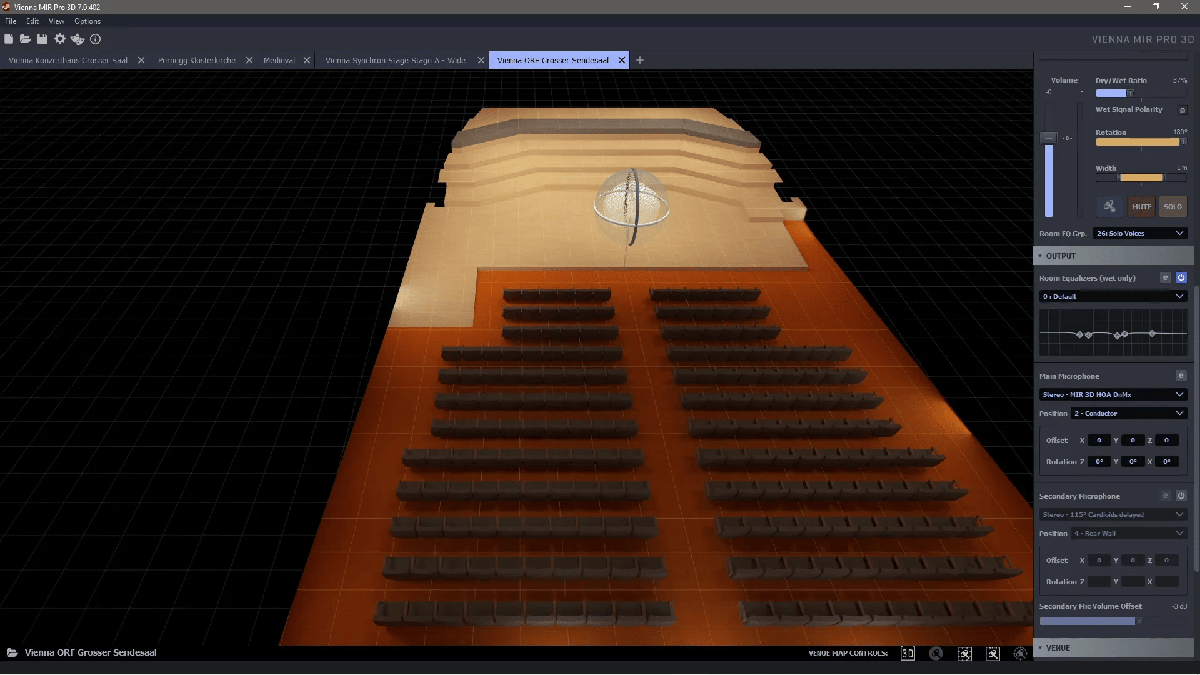
Task: Enable the Secondary Microphone power button
Action: click(x=1181, y=496)
